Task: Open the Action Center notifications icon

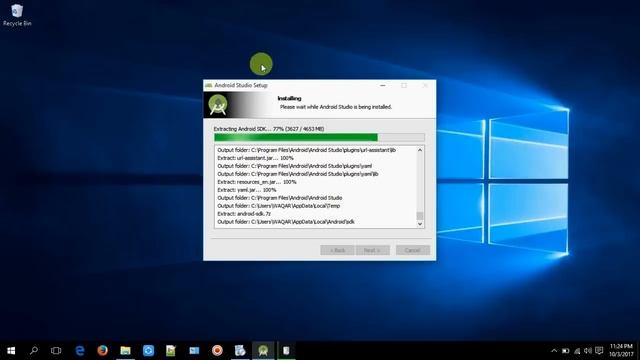Action: coord(599,351)
